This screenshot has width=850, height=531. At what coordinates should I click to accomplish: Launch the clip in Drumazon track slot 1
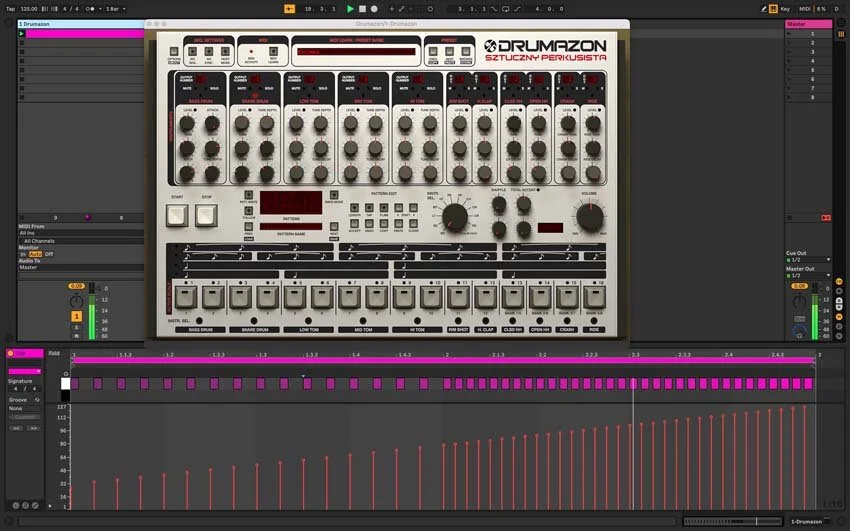22,34
